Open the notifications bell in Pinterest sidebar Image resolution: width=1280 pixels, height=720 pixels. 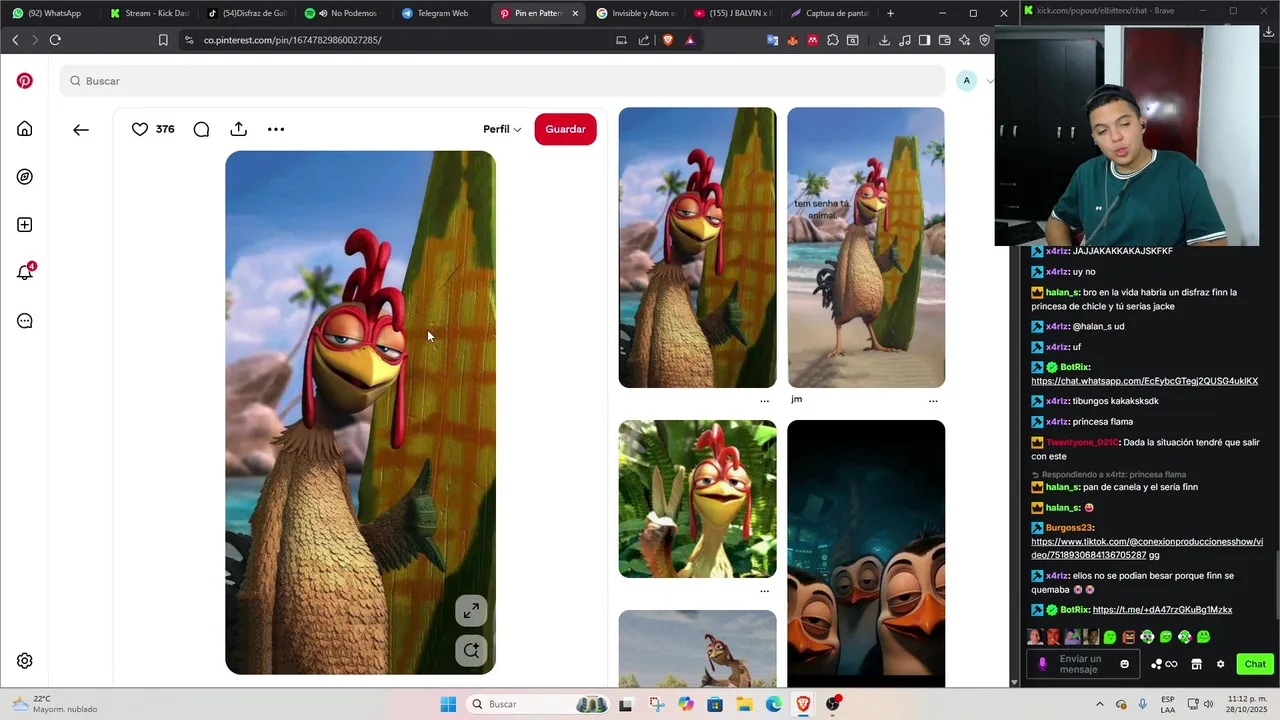(25, 272)
